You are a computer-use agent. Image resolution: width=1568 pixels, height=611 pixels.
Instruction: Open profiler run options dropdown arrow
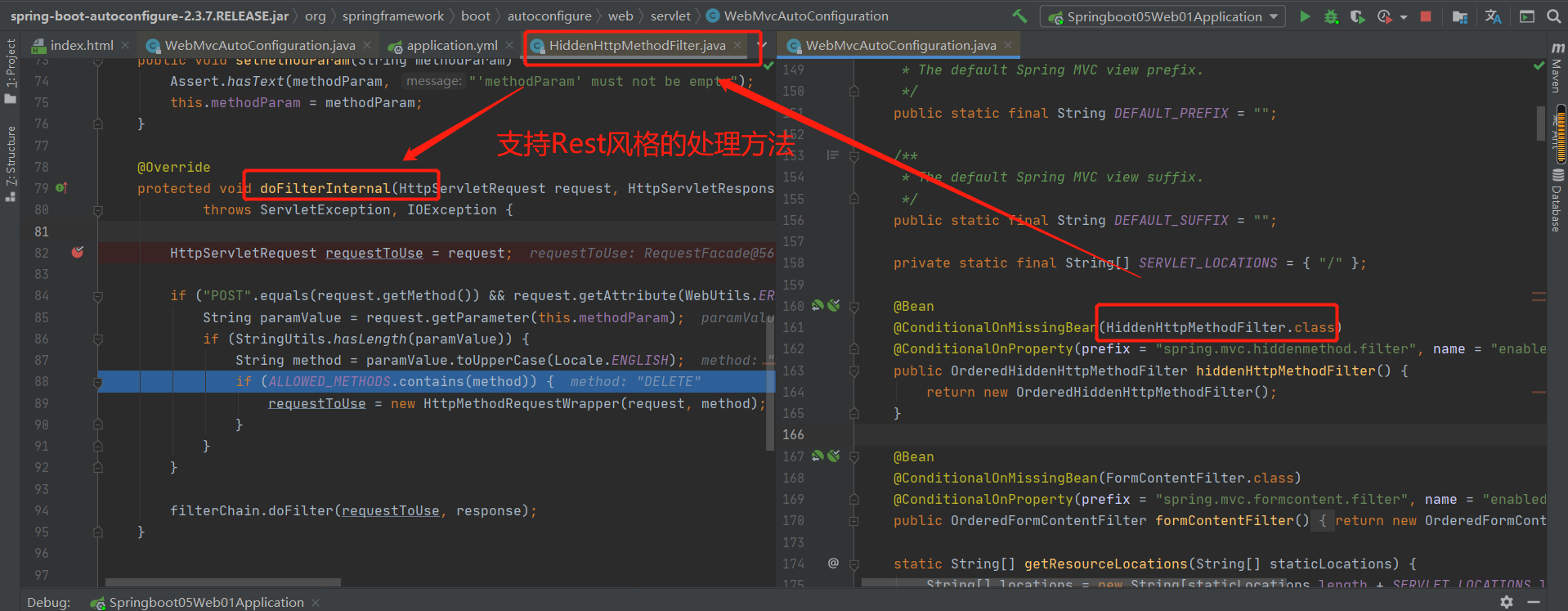tap(1404, 17)
